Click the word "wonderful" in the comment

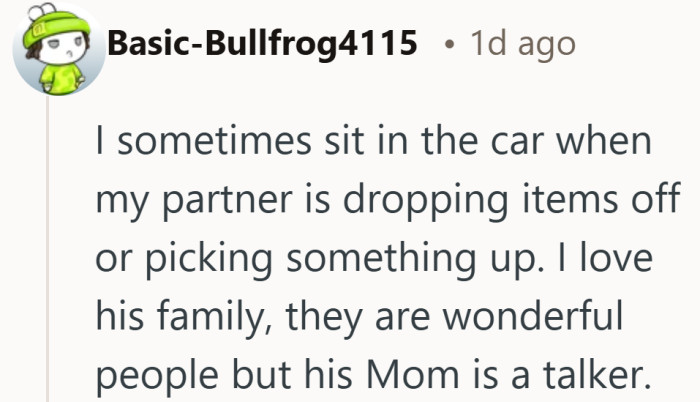tap(532, 315)
